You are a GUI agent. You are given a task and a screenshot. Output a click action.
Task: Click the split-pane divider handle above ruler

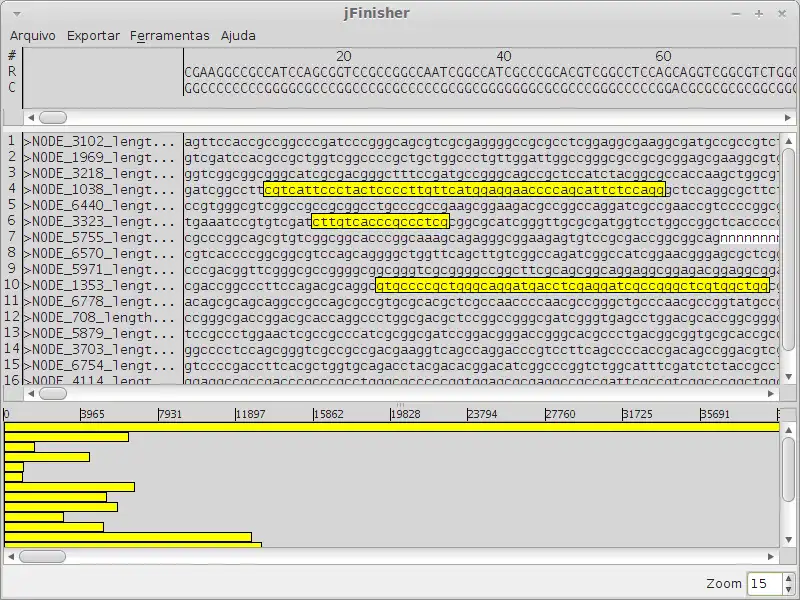400,405
